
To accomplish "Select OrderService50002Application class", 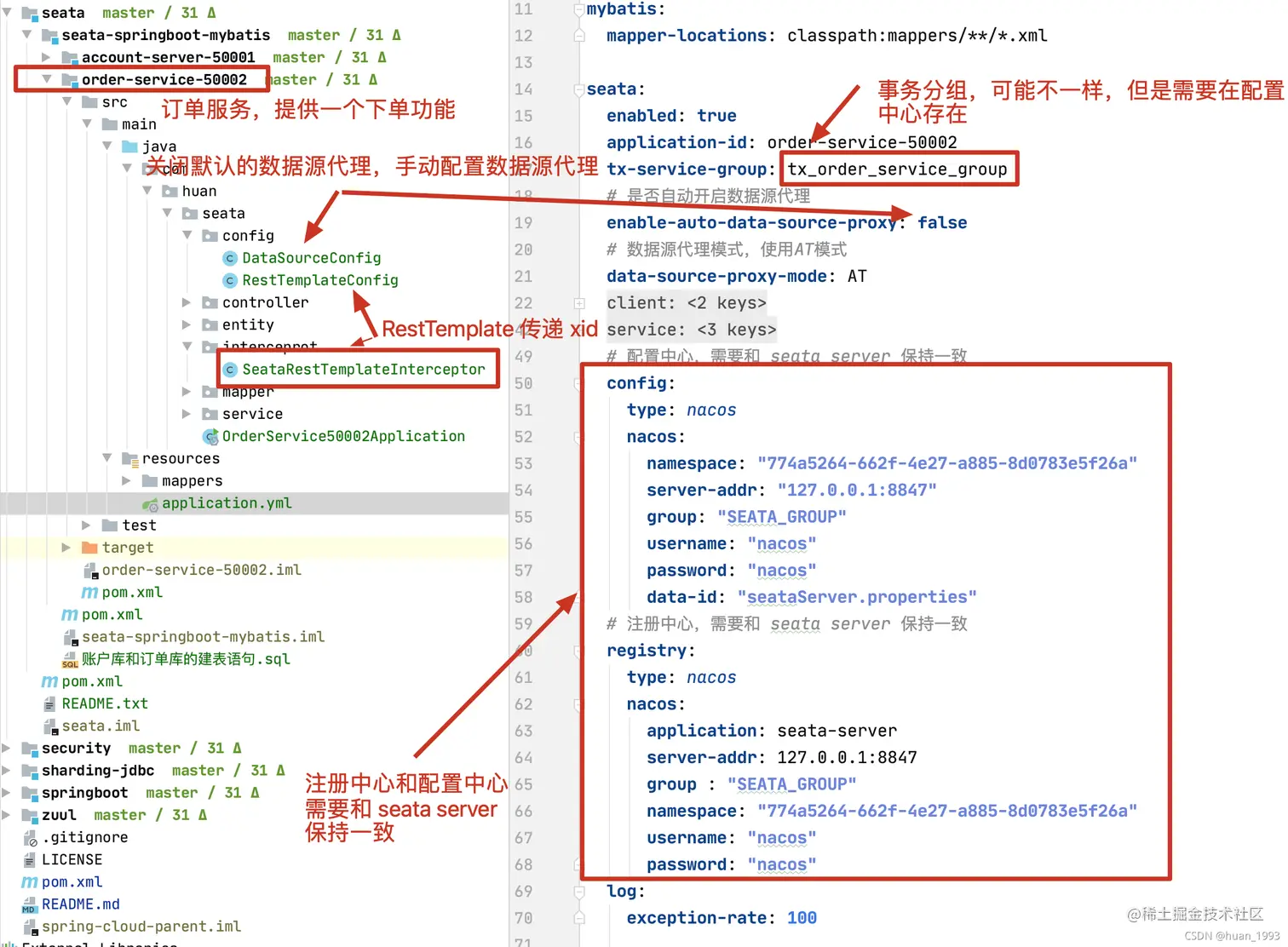I will coord(343,437).
